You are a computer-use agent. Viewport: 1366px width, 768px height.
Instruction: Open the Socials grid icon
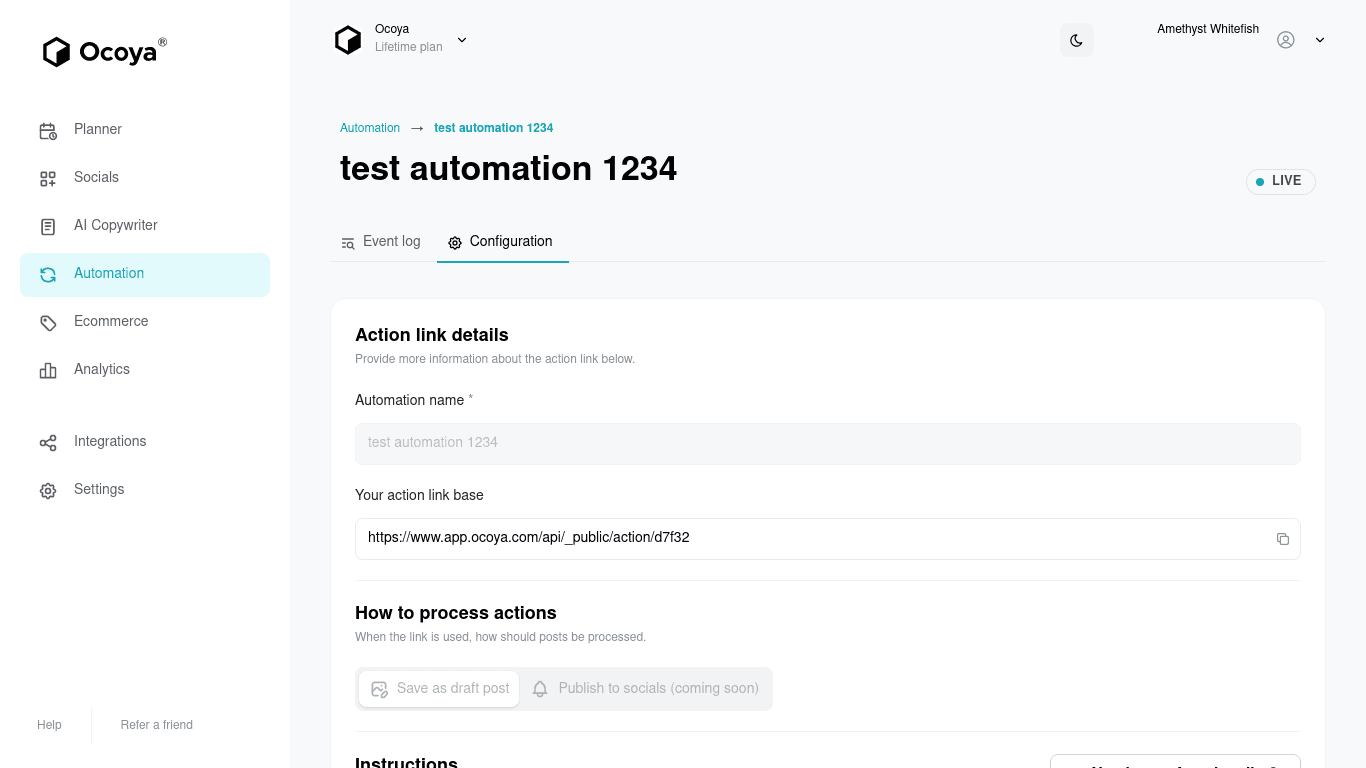(x=48, y=178)
